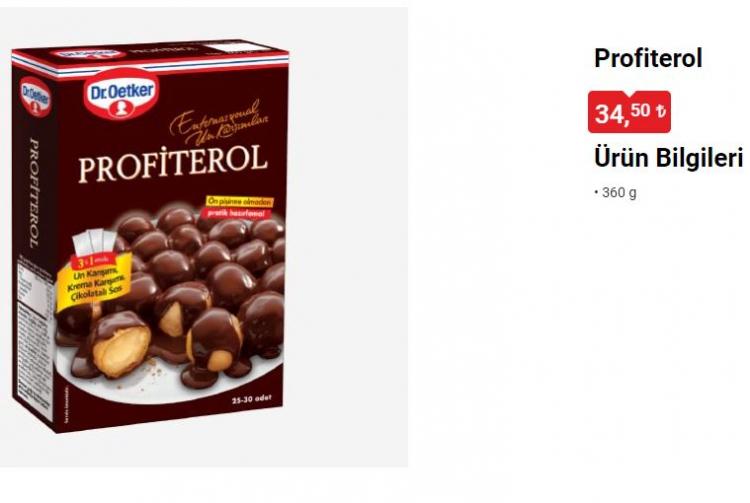
Task: Click the vertical PROFİTEROL text on box side
Action: 33,193
